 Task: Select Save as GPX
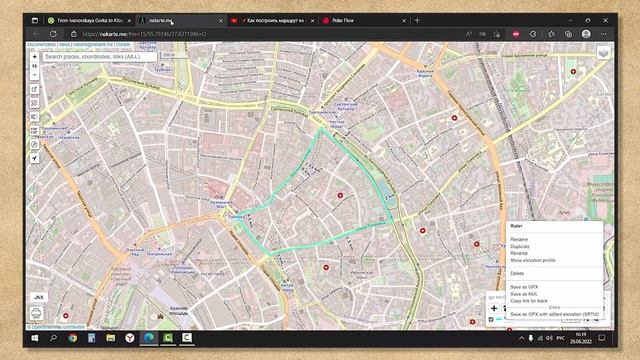(524, 287)
